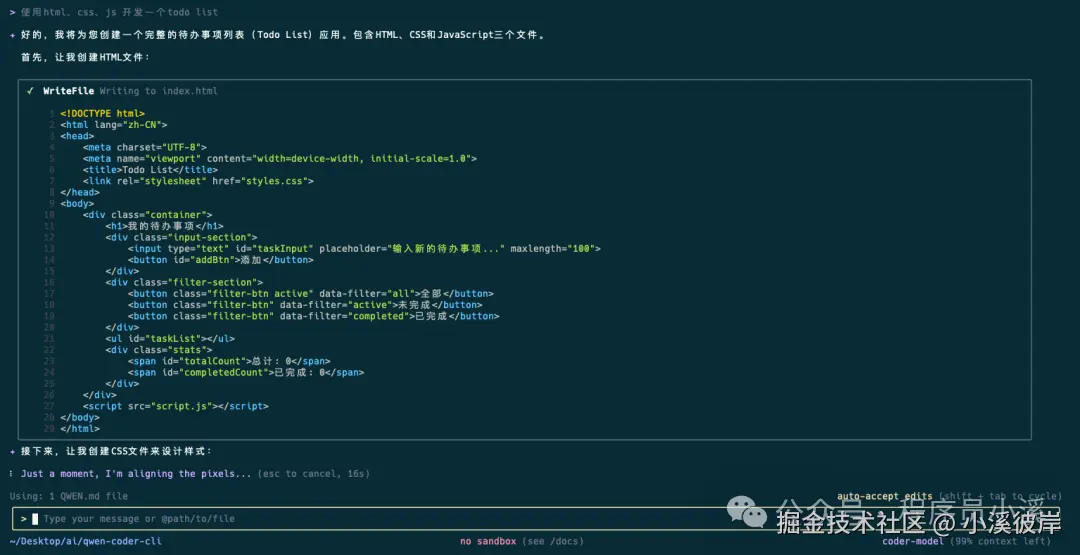Click the link stylesheet 'styles.css' line
The width and height of the screenshot is (1080, 555).
[x=198, y=181]
